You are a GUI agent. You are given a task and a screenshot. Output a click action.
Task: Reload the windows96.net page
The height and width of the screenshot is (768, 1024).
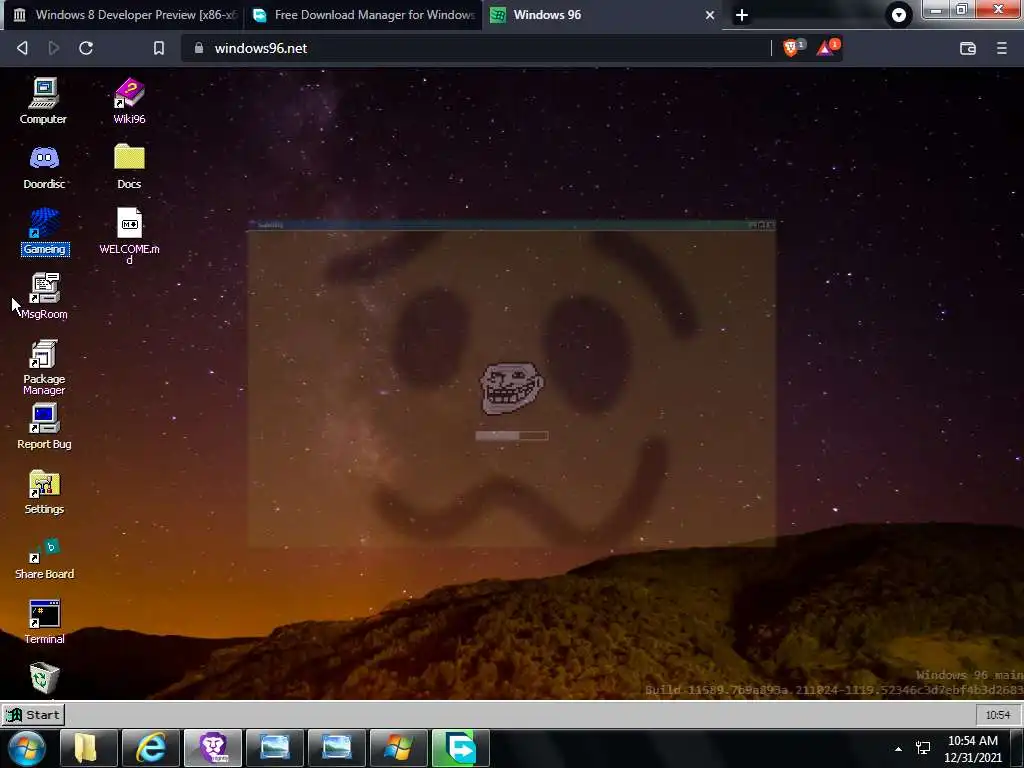86,48
